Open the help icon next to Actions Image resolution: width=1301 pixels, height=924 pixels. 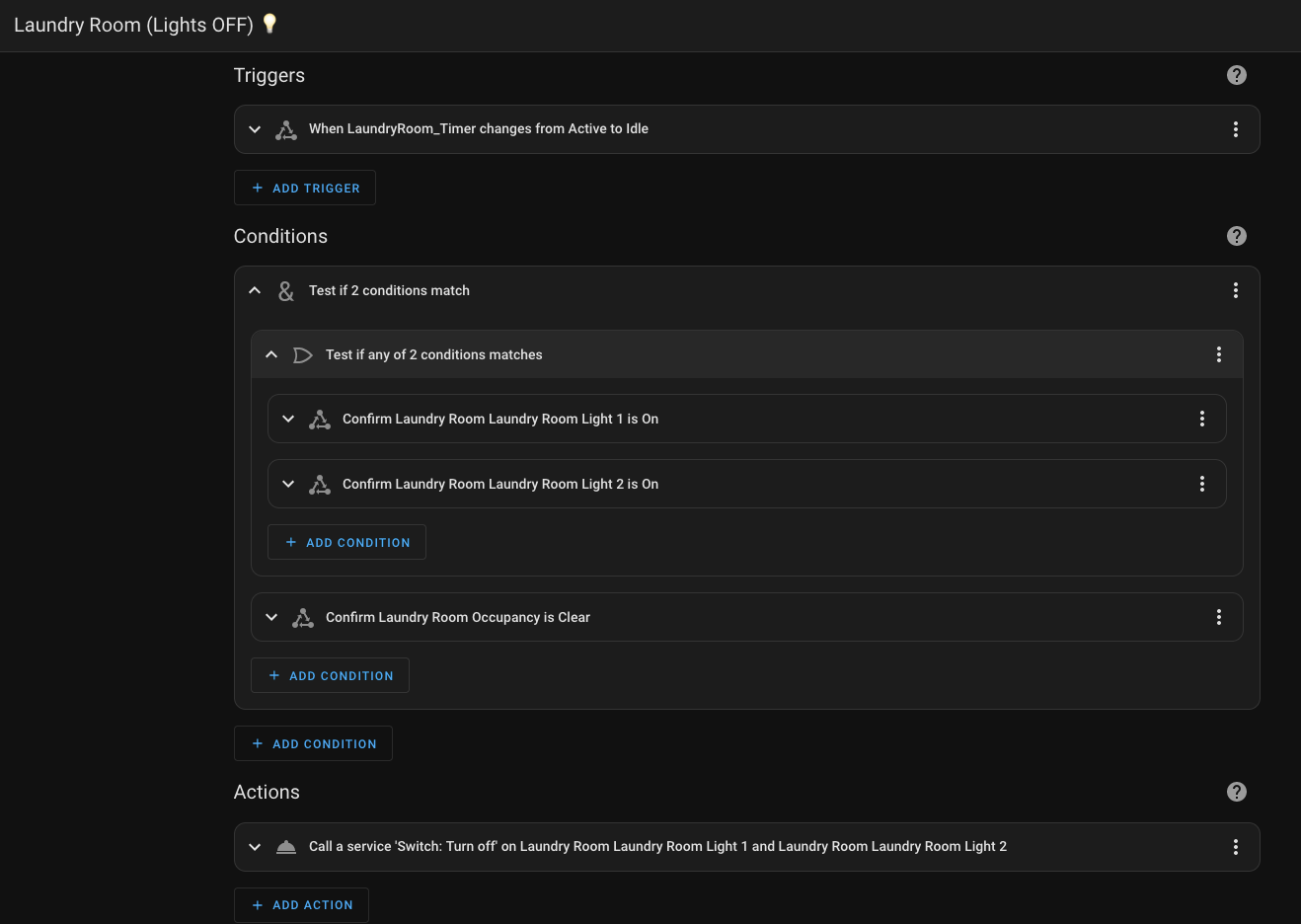click(1236, 791)
